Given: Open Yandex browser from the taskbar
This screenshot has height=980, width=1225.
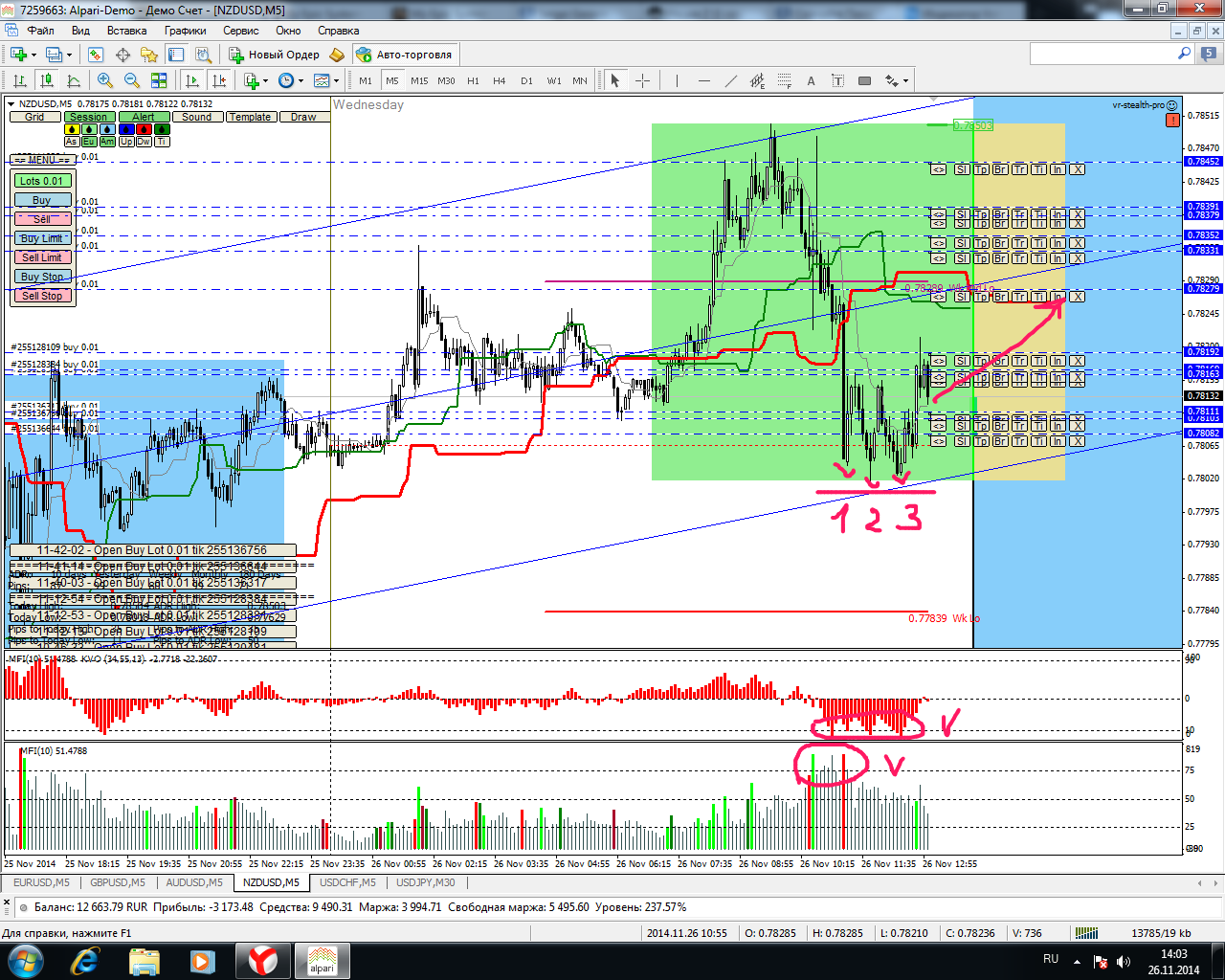Looking at the screenshot, I should pyautogui.click(x=262, y=960).
